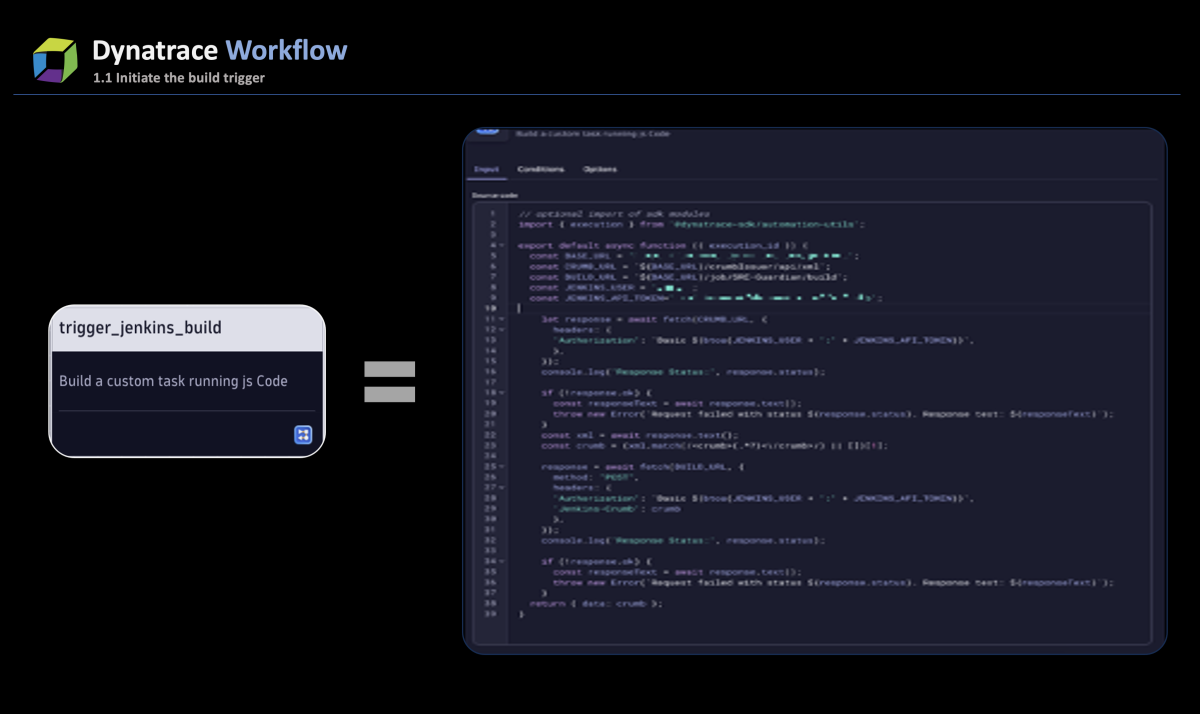This screenshot has height=714, width=1200.
Task: Open the Options tab
Action: 599,169
